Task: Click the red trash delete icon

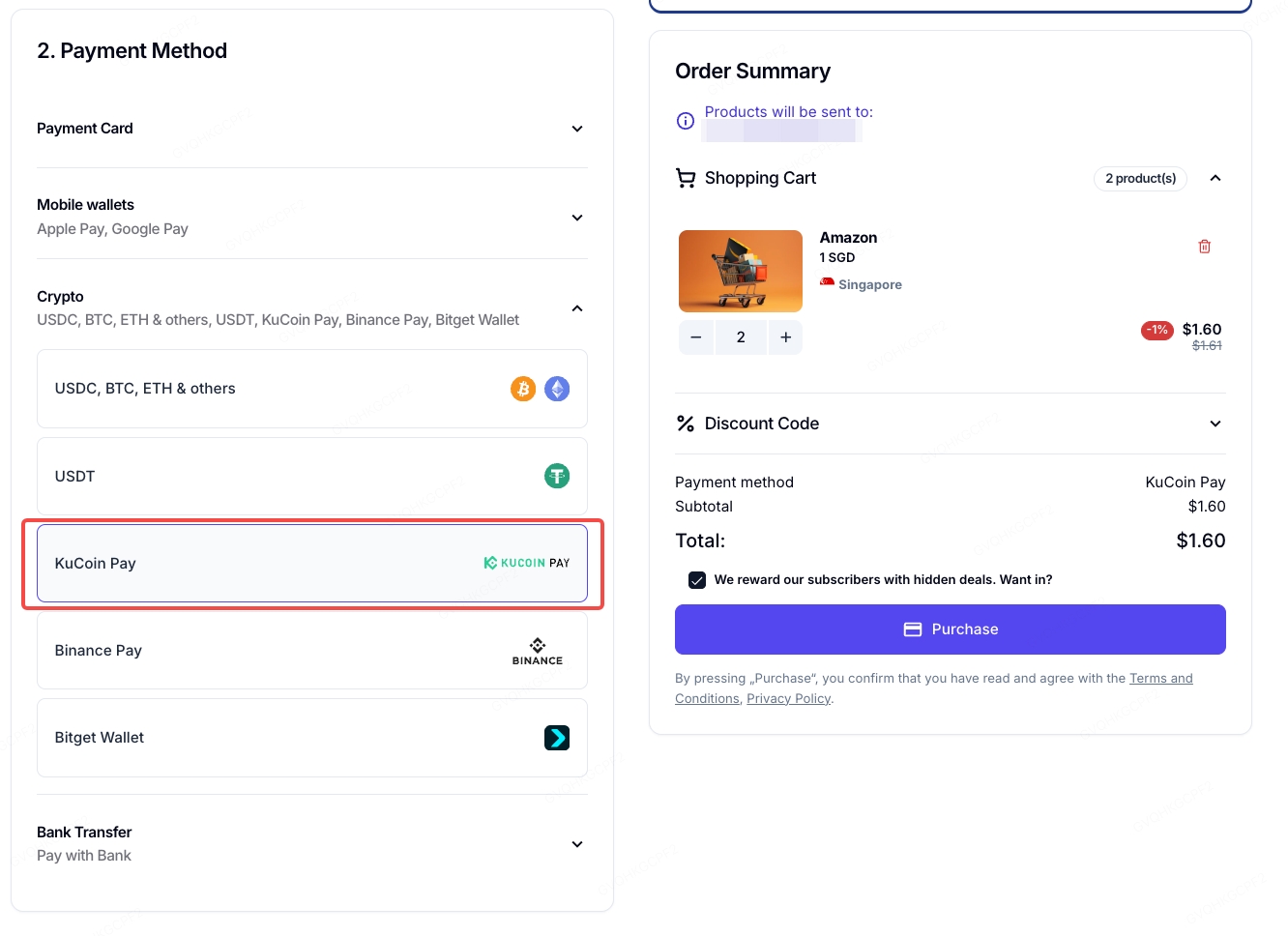Action: pos(1204,247)
